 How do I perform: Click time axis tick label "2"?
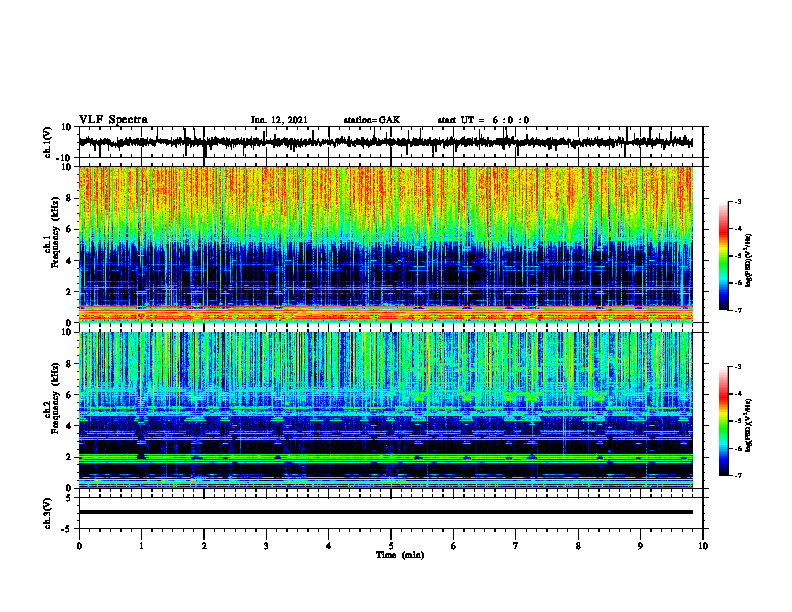coord(204,546)
